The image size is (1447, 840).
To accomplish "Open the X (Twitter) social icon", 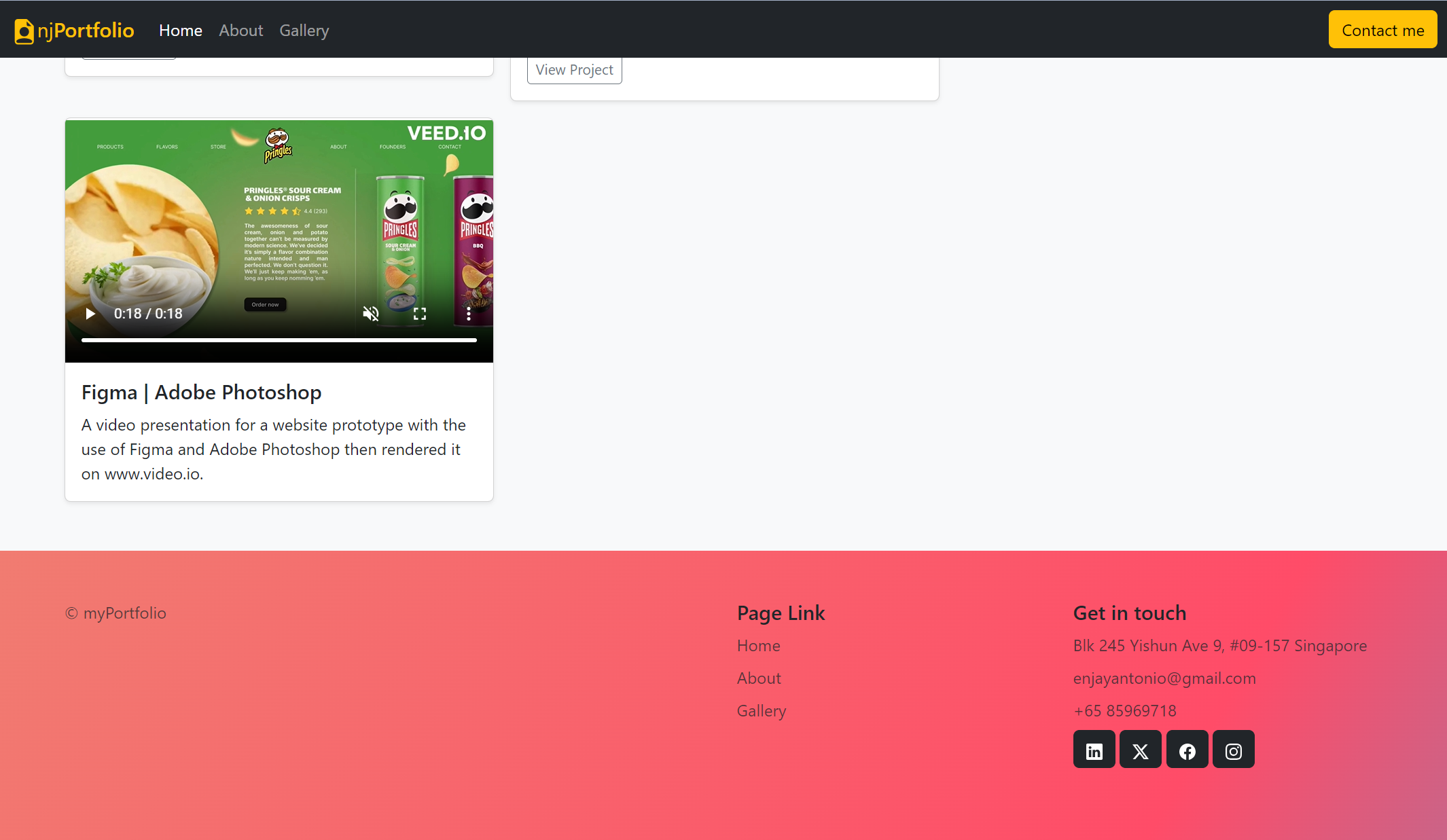I will [1140, 750].
